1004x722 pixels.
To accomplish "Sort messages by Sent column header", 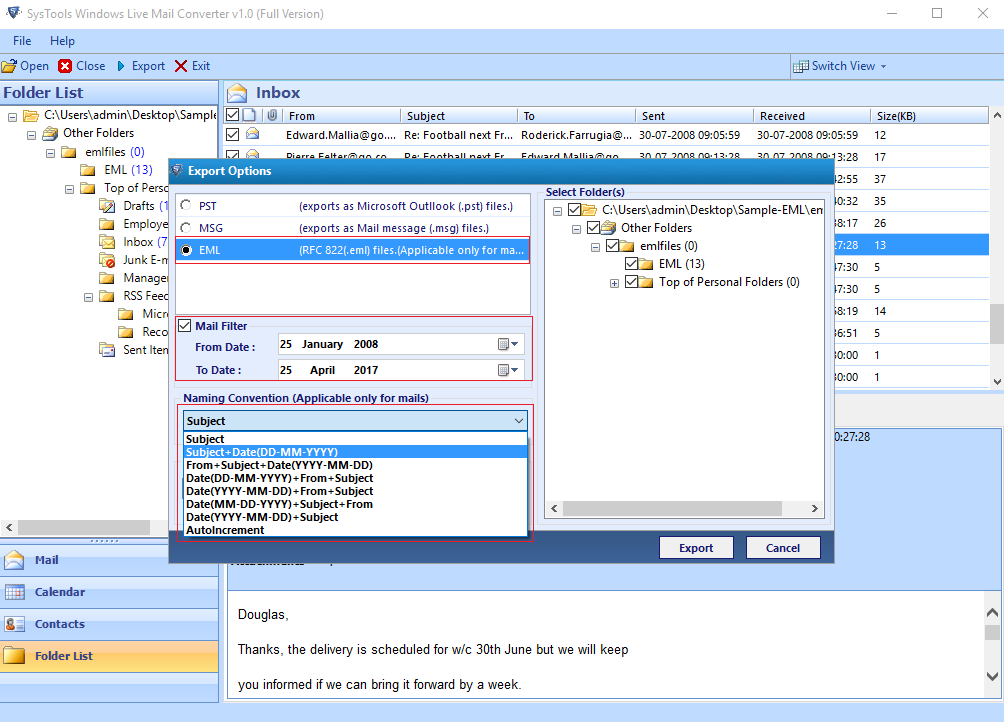I will [x=694, y=115].
